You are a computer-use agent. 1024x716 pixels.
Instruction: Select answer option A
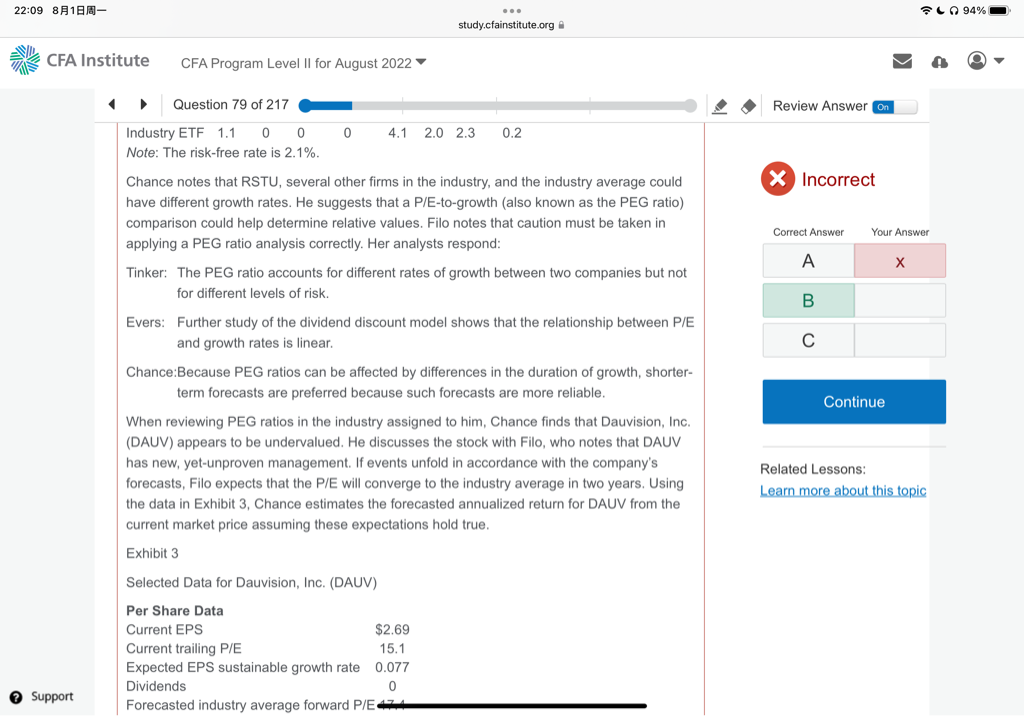808,261
